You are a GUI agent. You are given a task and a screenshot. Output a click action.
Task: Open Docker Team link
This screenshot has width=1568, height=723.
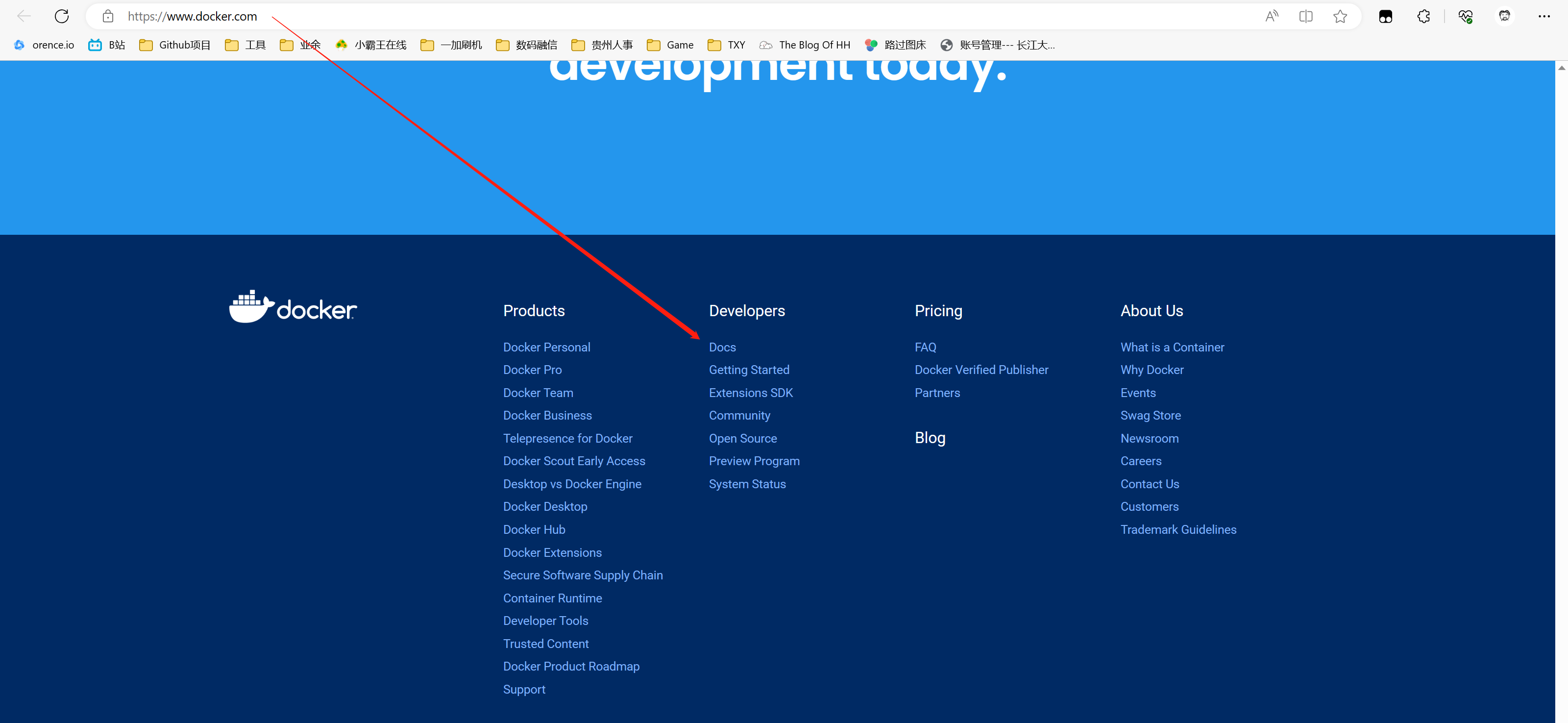pos(538,393)
